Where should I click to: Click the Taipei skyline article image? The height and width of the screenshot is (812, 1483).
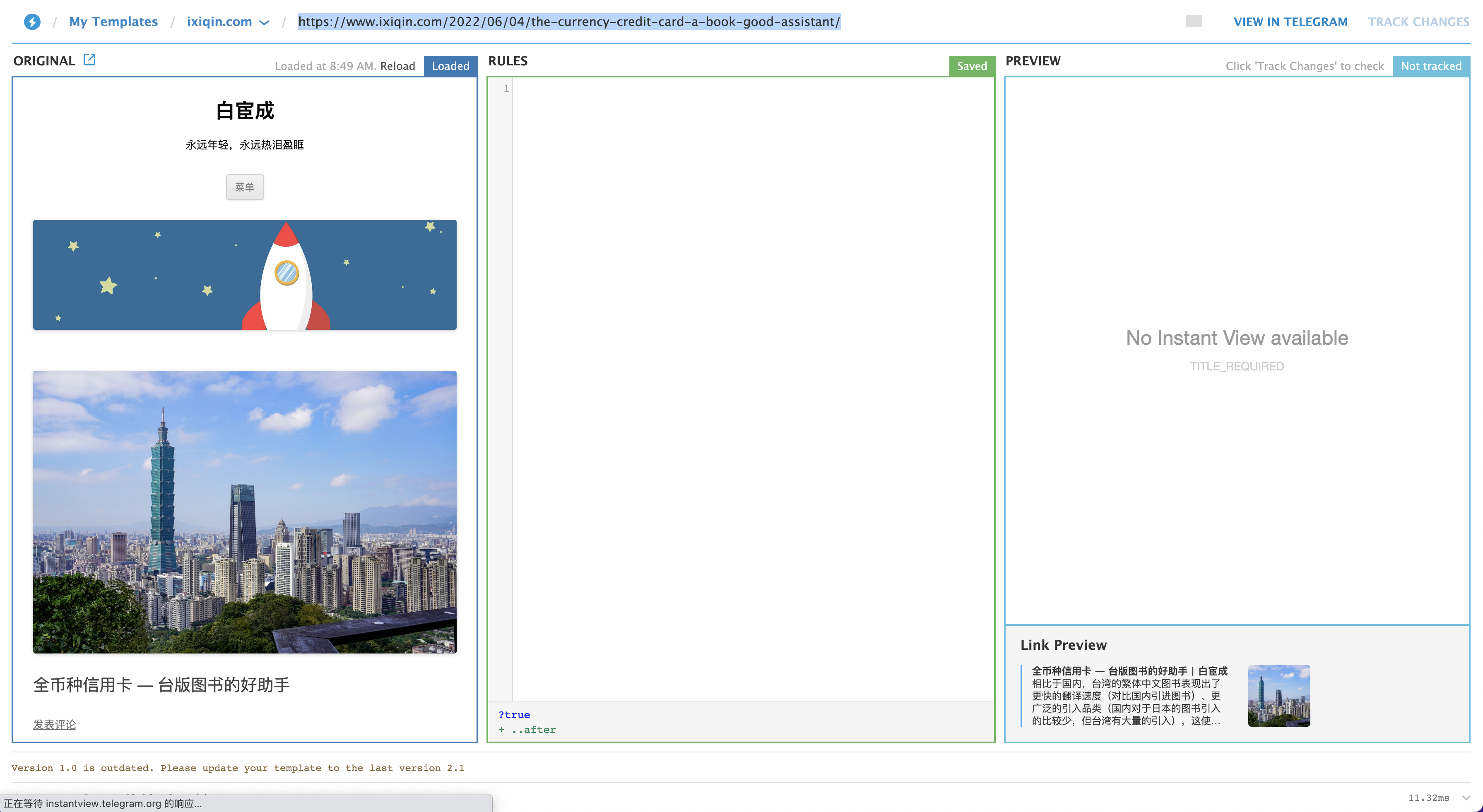click(245, 512)
